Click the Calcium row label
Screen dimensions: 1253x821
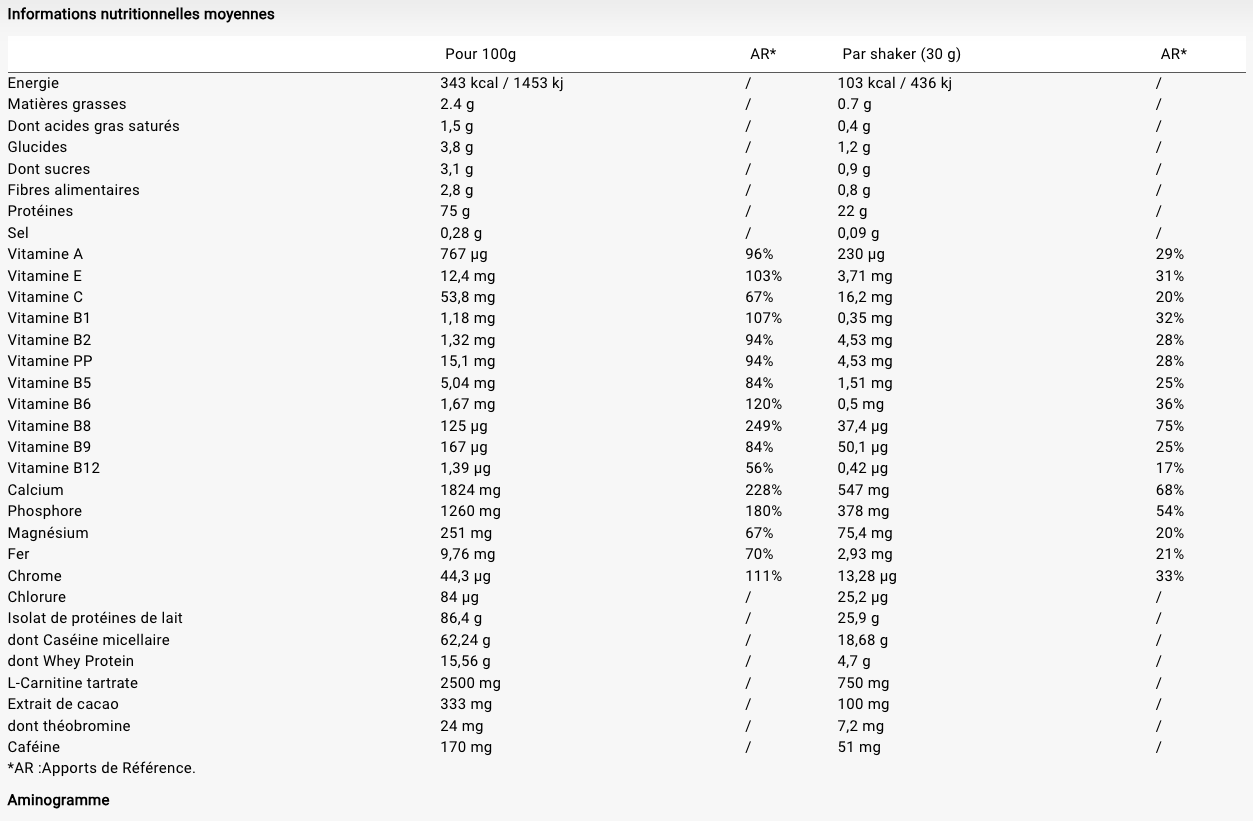tap(35, 490)
